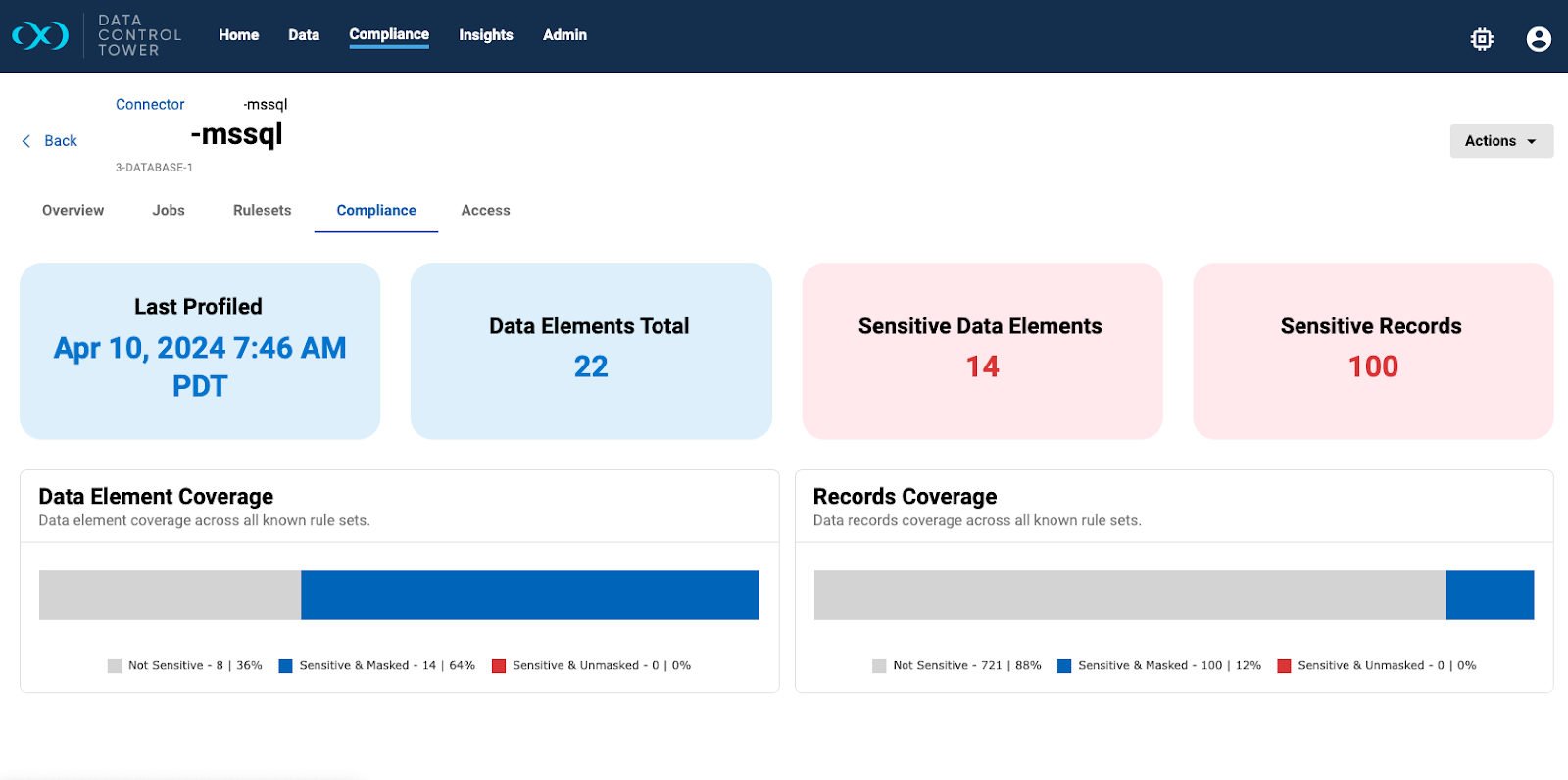The width and height of the screenshot is (1568, 780).
Task: Open the user profile account icon
Action: click(x=1539, y=39)
